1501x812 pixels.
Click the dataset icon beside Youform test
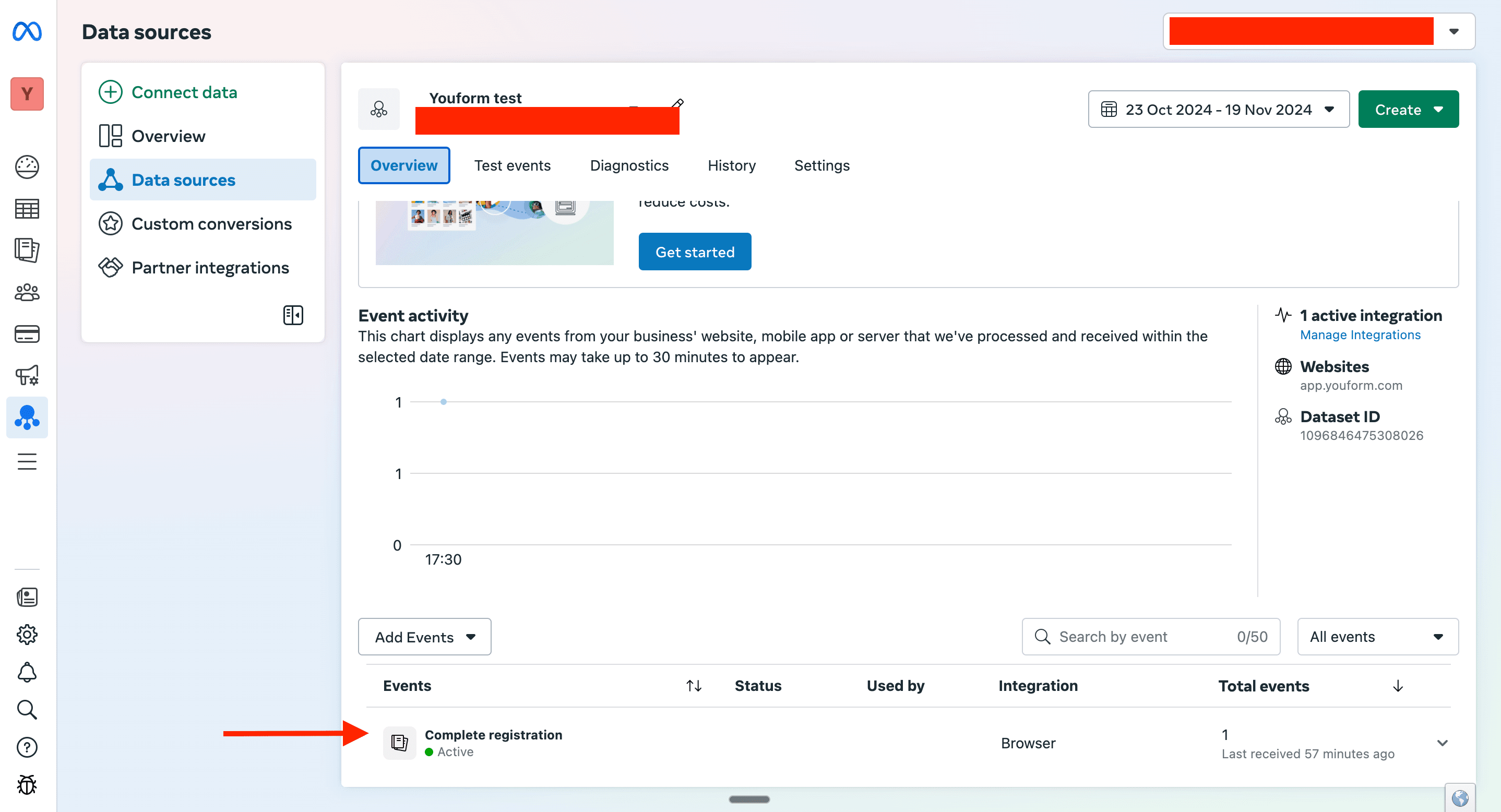379,109
